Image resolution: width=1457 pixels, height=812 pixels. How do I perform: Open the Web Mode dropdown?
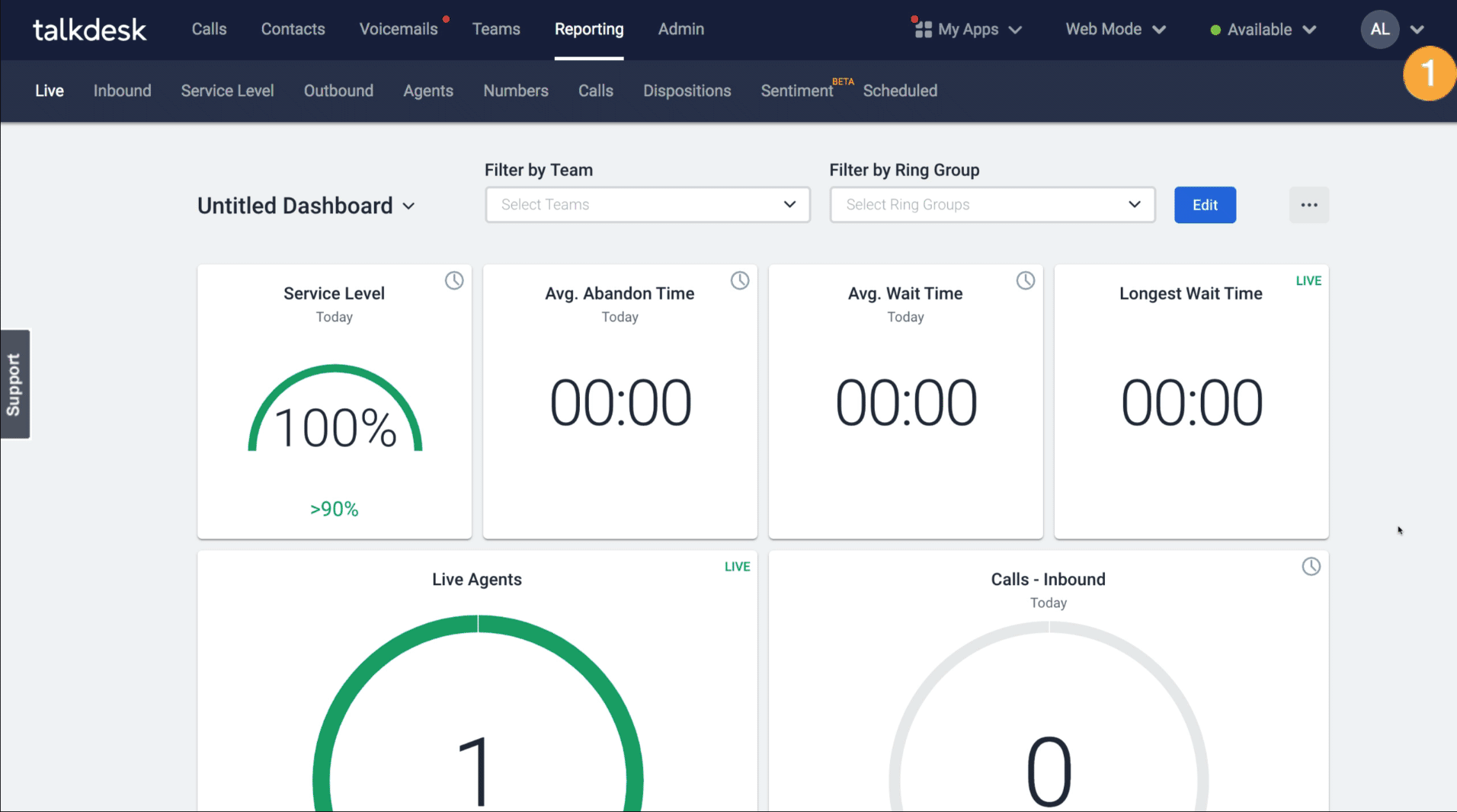[1115, 29]
